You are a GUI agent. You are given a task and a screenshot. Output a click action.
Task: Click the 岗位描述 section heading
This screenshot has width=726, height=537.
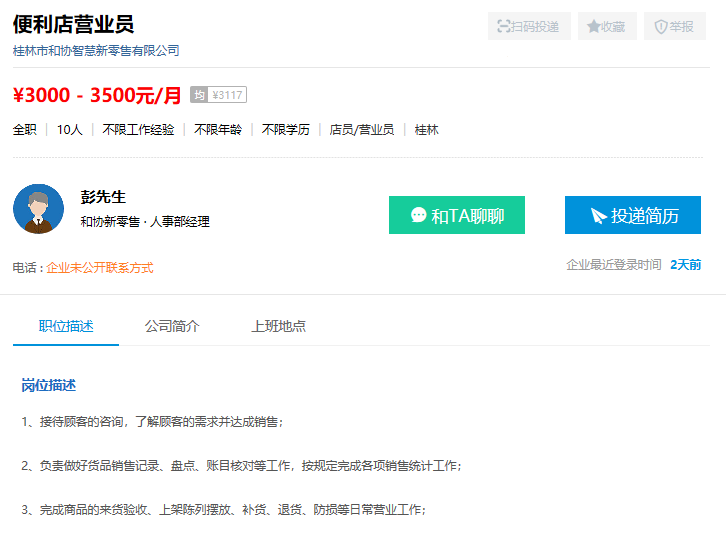49,385
